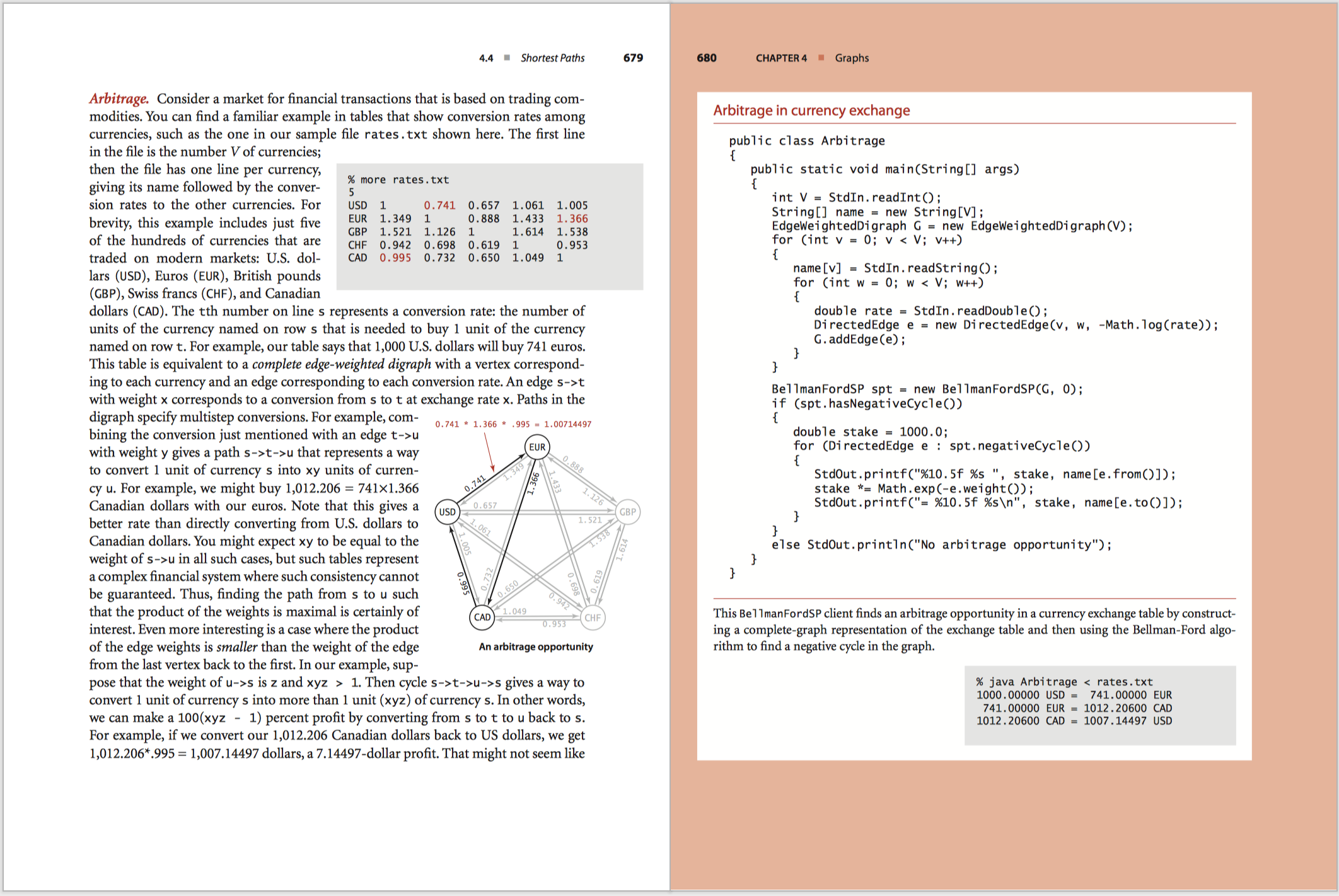Image resolution: width=1339 pixels, height=896 pixels.
Task: Click the 'Shortest Paths' section header
Action: [x=552, y=58]
